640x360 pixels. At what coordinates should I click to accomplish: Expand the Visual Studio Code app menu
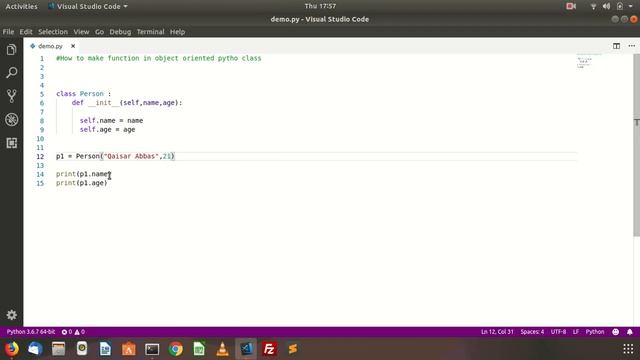pyautogui.click(x=88, y=6)
